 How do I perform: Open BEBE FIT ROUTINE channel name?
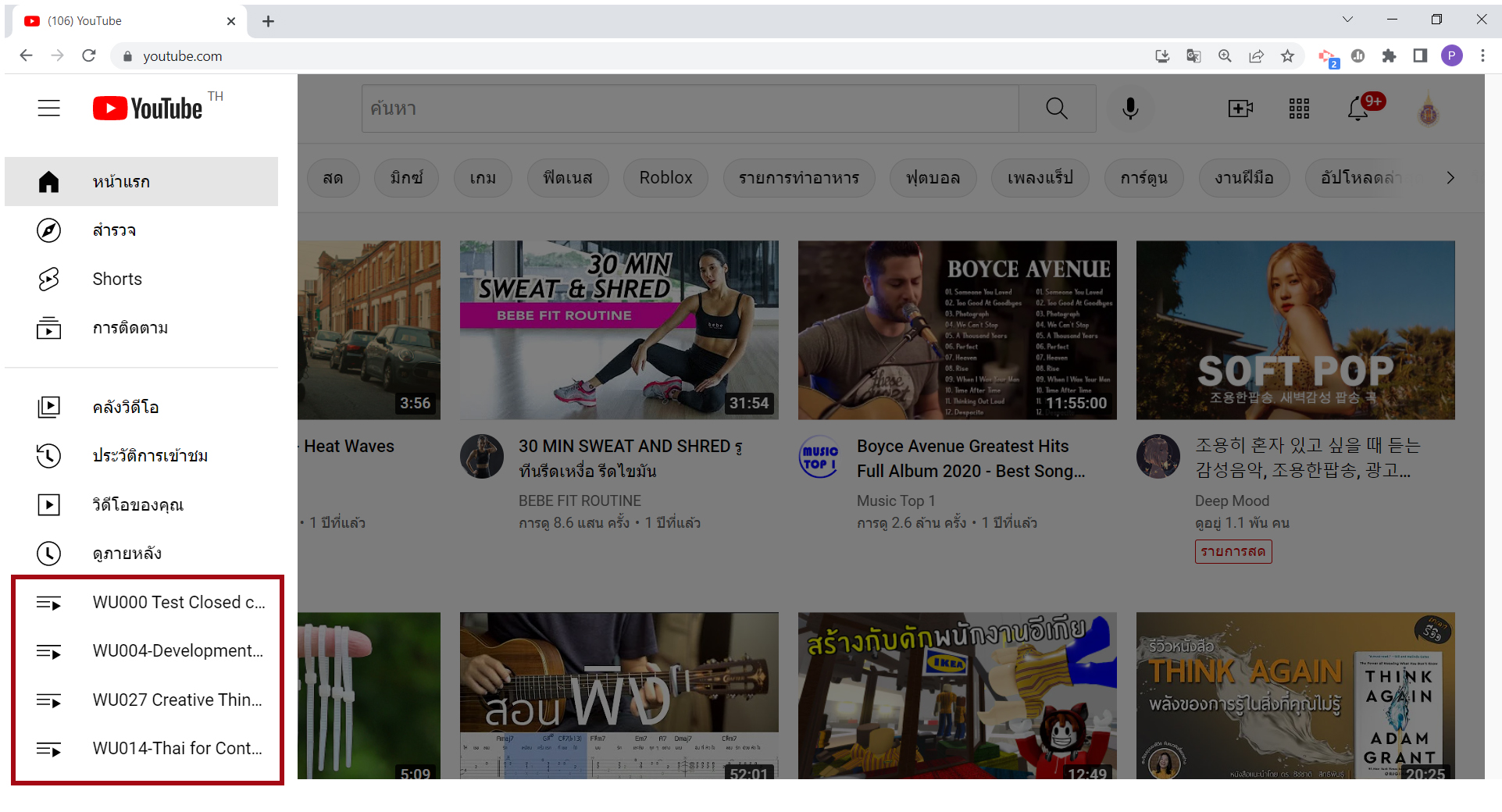(580, 500)
